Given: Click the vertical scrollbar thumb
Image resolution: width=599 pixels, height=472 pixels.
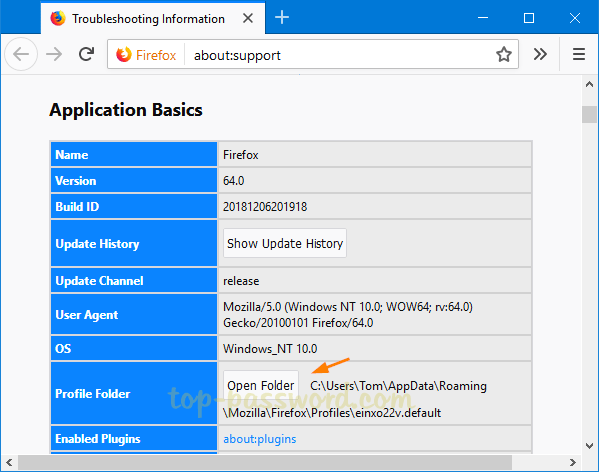Looking at the screenshot, I should pos(589,115).
